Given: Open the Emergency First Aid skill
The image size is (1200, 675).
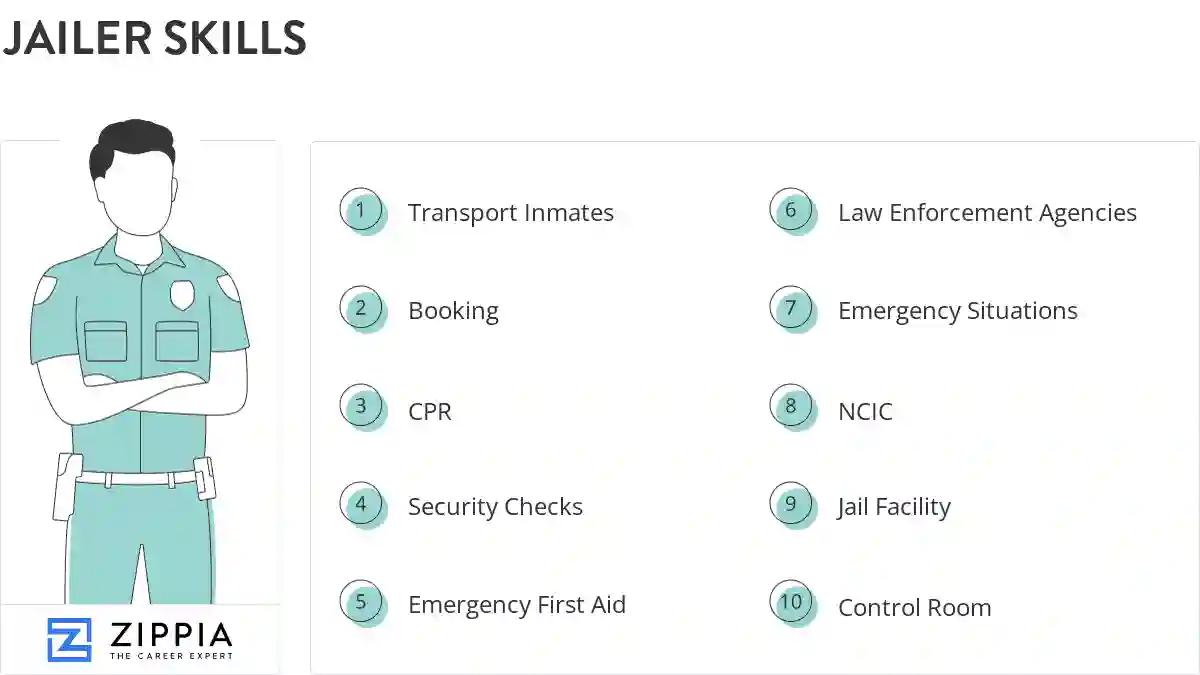Looking at the screenshot, I should [516, 605].
